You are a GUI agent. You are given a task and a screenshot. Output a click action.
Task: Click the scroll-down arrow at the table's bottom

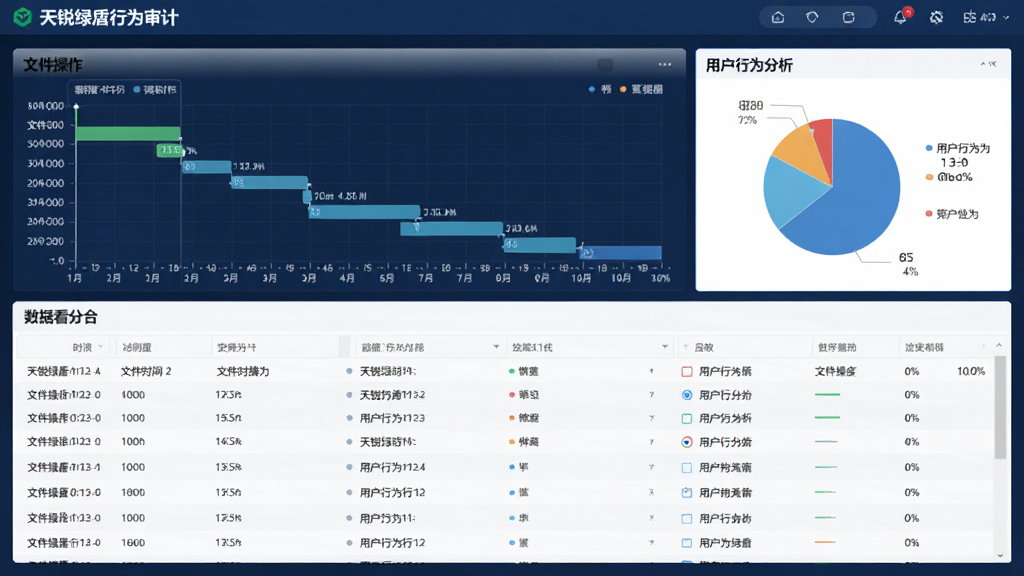pos(1000,555)
